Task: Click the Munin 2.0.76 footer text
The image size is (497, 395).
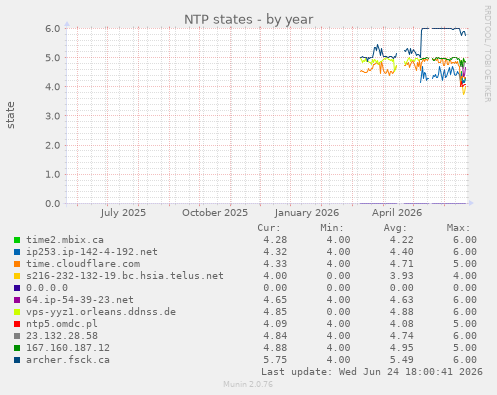Action: (248, 384)
